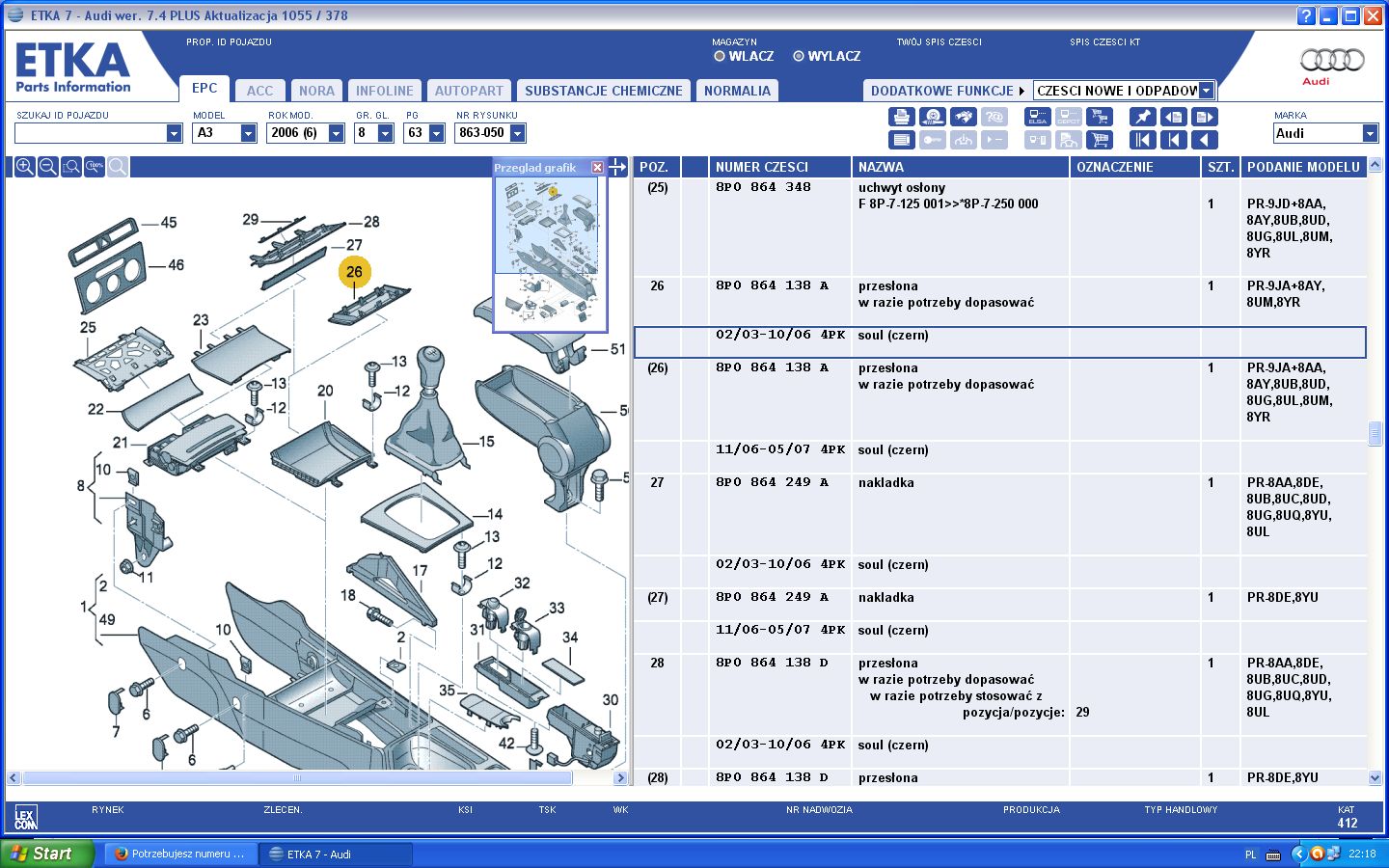
Task: Click the 'uchwyt osłony' part name
Action: pyautogui.click(x=901, y=188)
